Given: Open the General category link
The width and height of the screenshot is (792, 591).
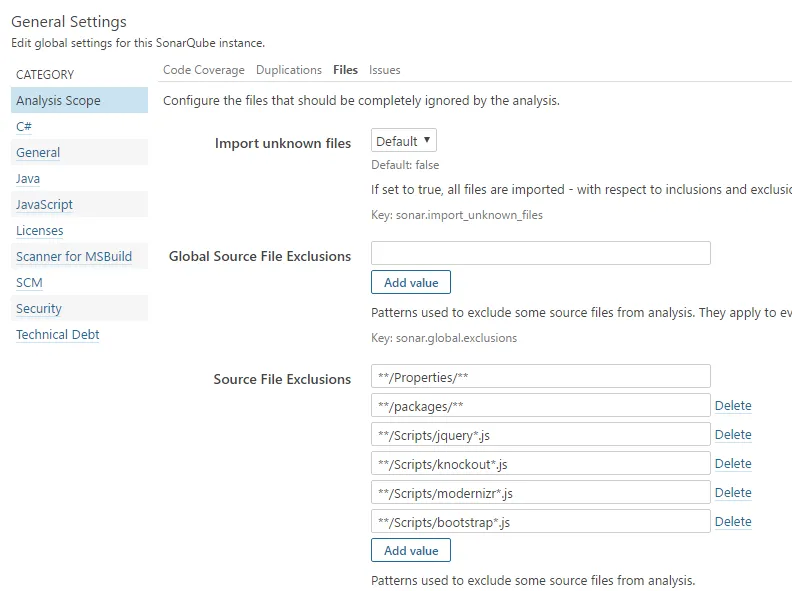Looking at the screenshot, I should (x=38, y=153).
